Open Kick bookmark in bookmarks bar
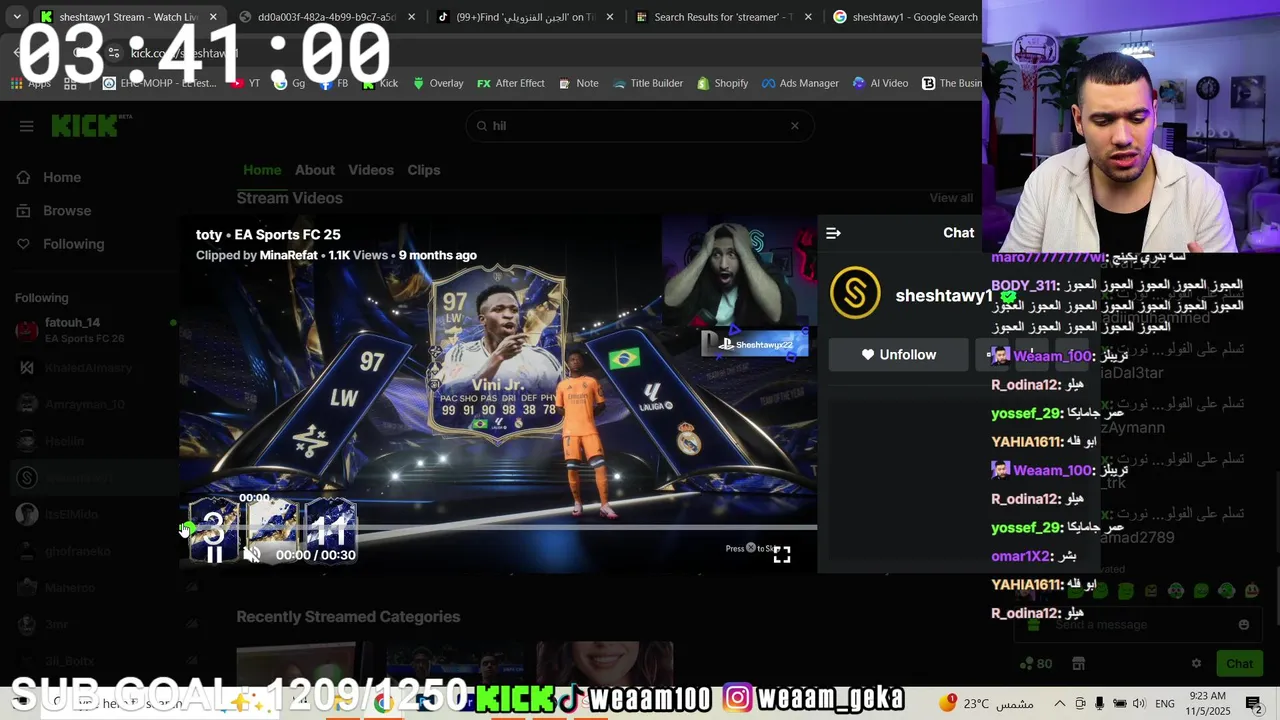 [380, 83]
